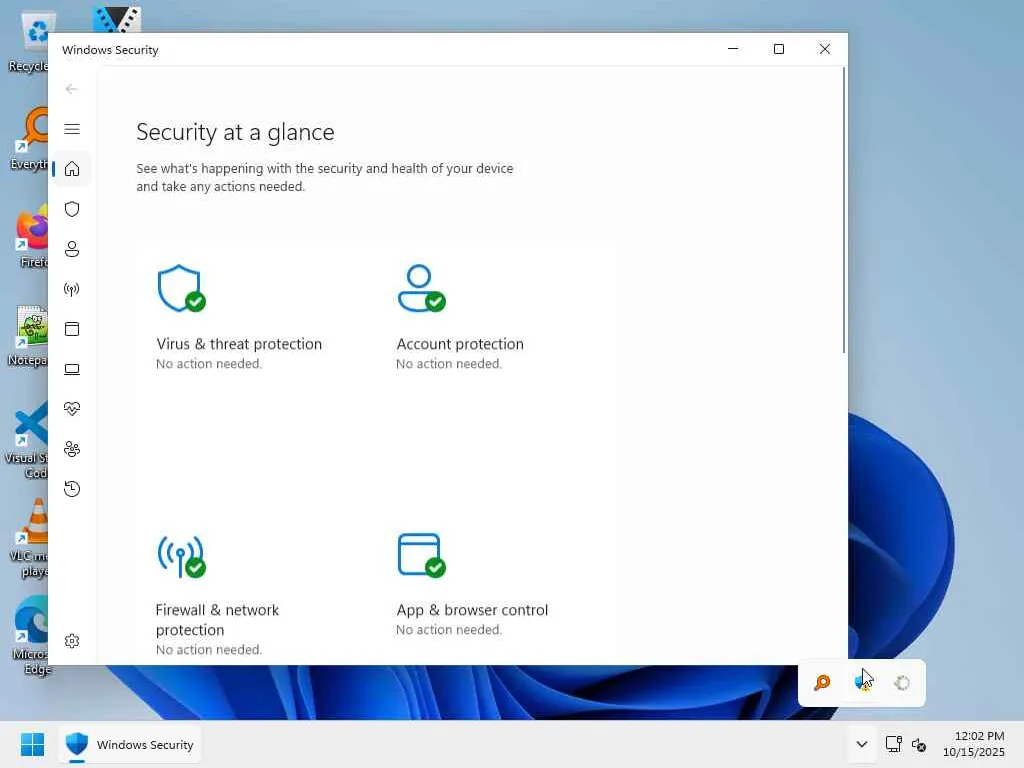1024x768 pixels.
Task: Click the spinning circle tray icon
Action: click(902, 683)
